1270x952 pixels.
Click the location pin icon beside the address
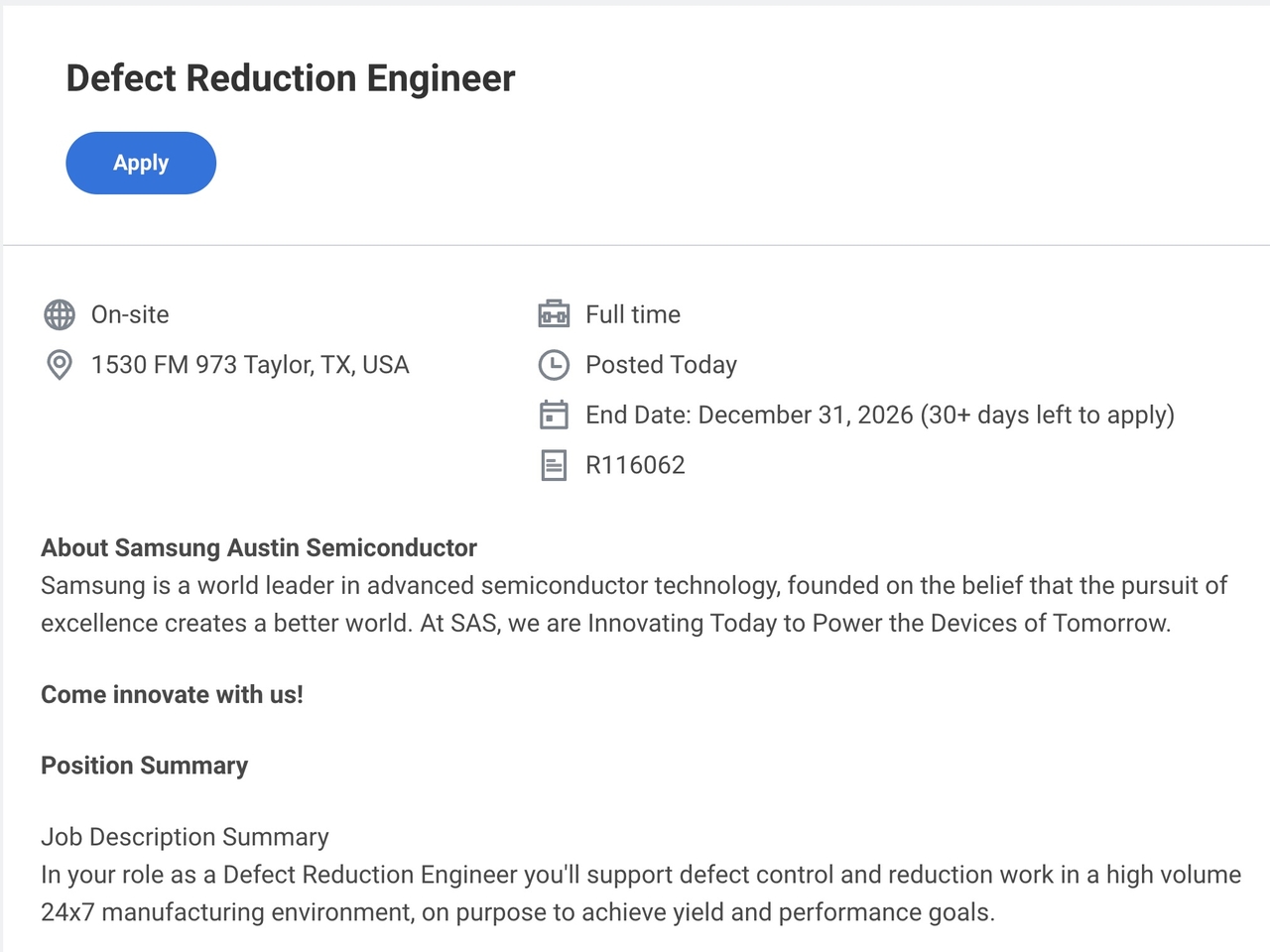coord(60,365)
